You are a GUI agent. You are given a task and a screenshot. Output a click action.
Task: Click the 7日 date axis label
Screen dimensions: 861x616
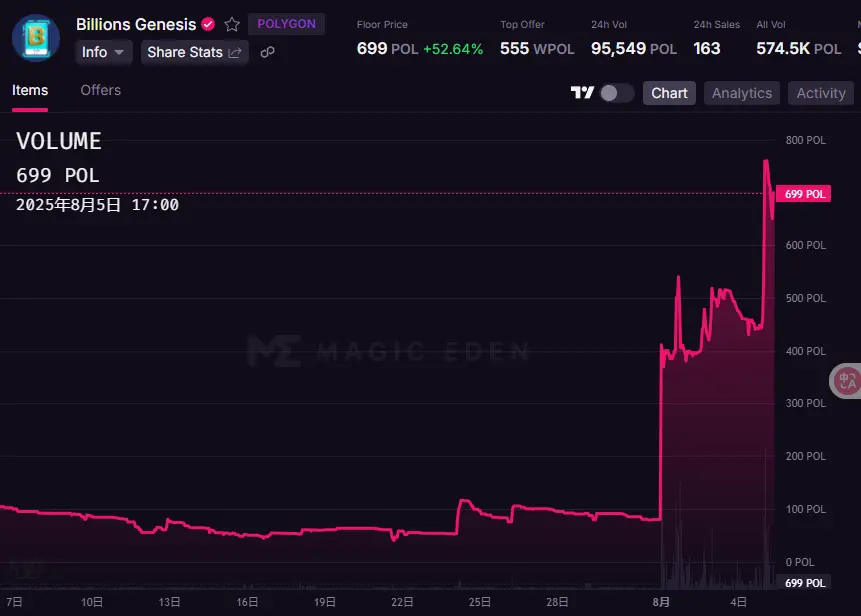click(14, 602)
